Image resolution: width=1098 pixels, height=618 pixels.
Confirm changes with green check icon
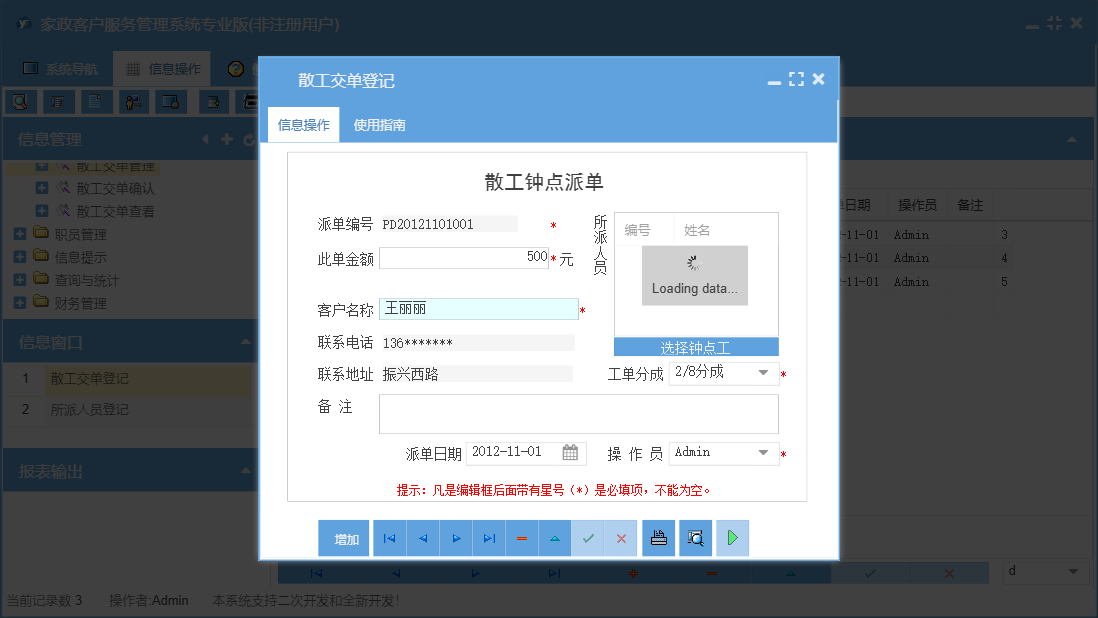tap(588, 538)
